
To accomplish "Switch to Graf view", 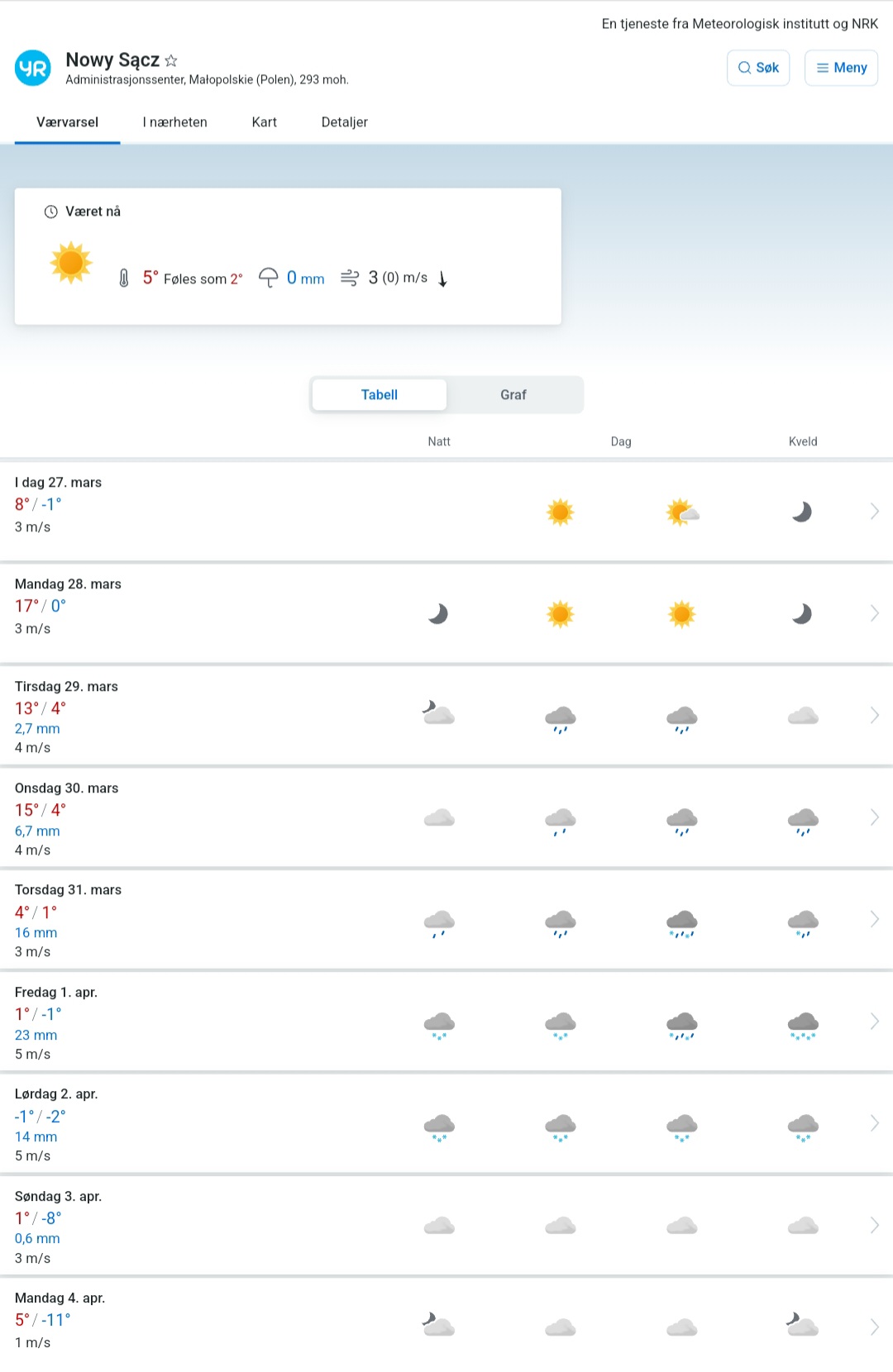I will click(513, 395).
